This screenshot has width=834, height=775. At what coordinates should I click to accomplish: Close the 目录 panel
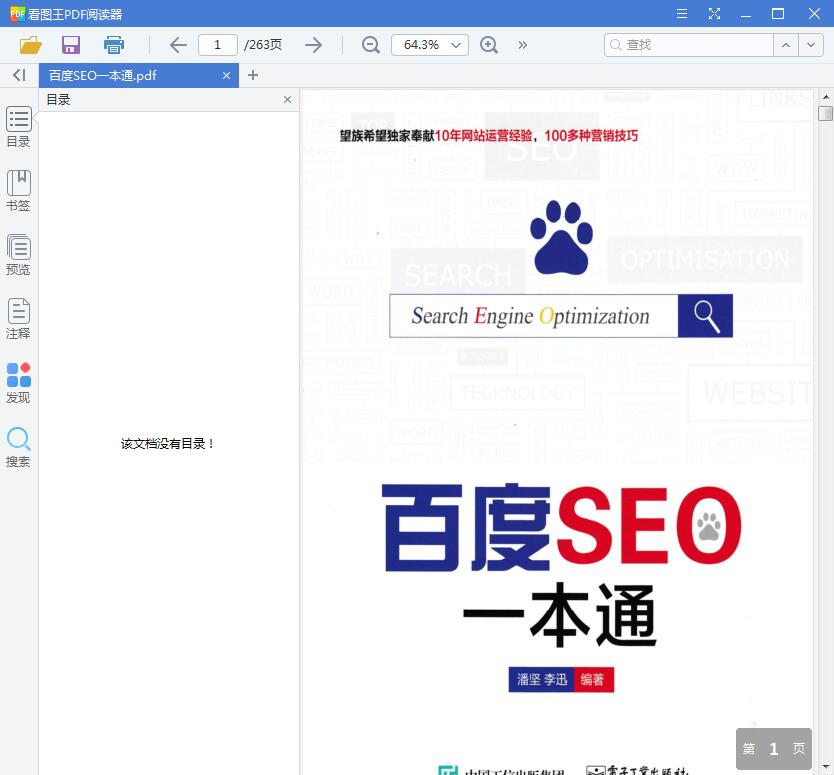(287, 99)
